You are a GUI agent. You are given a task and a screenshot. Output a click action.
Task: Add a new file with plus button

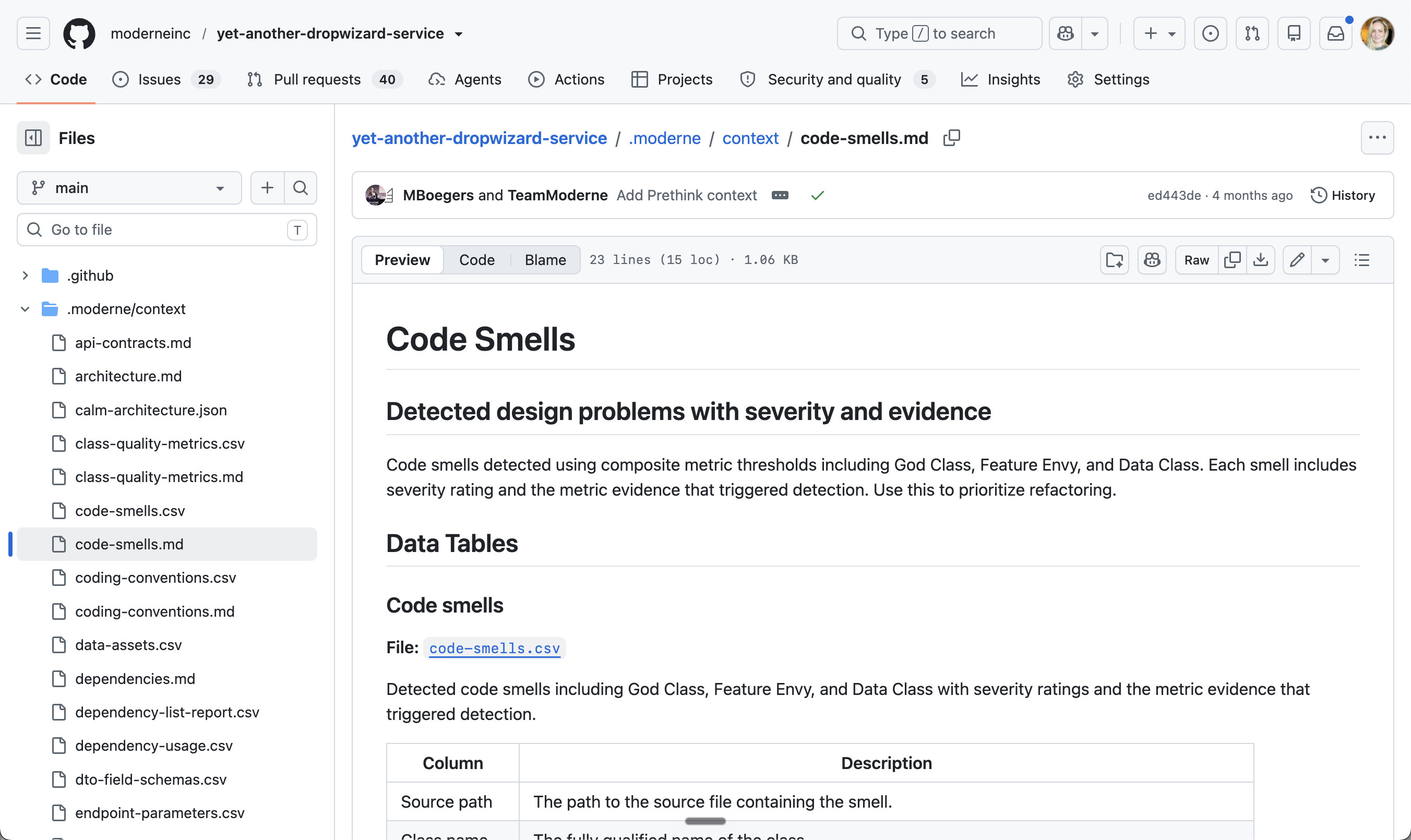267,187
